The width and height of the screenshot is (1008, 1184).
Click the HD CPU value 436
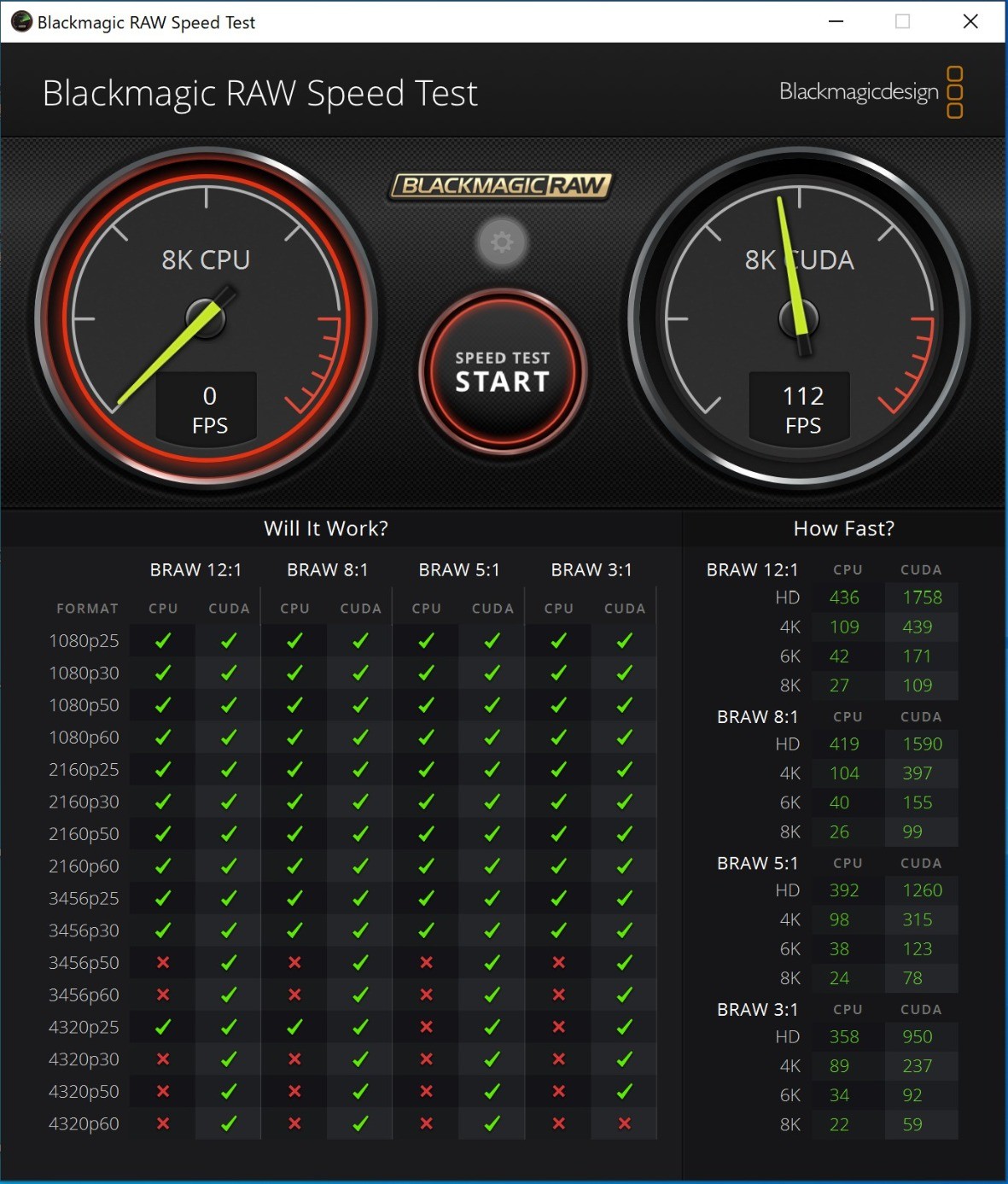(x=844, y=598)
